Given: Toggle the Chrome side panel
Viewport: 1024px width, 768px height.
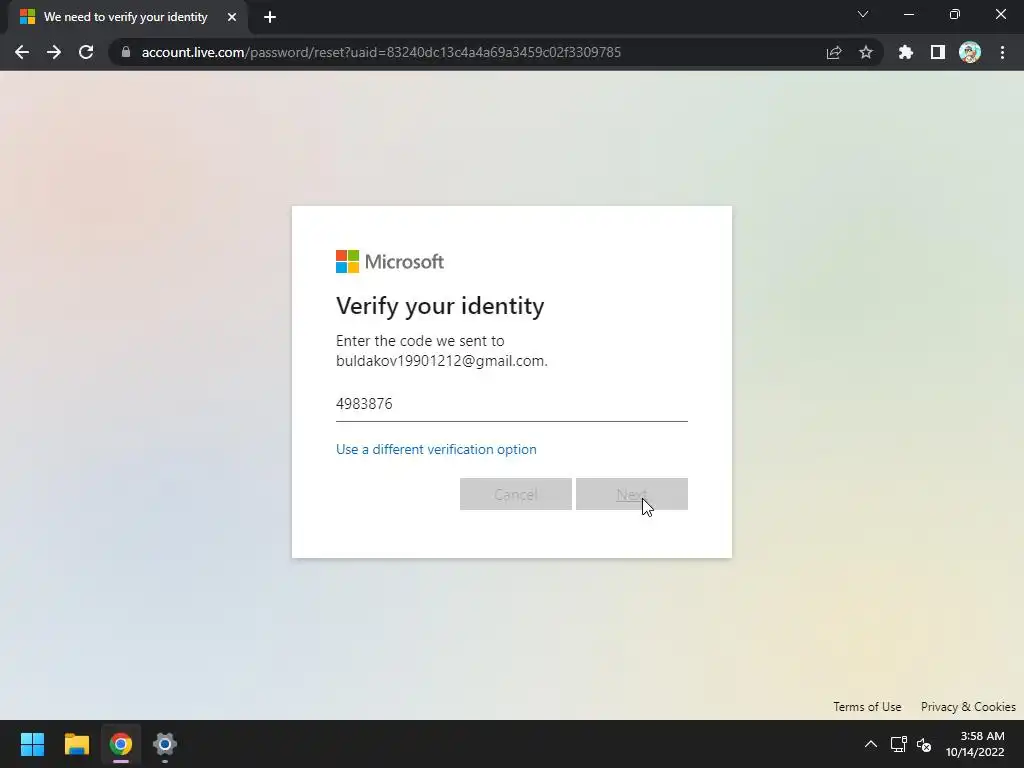Looking at the screenshot, I should [938, 52].
